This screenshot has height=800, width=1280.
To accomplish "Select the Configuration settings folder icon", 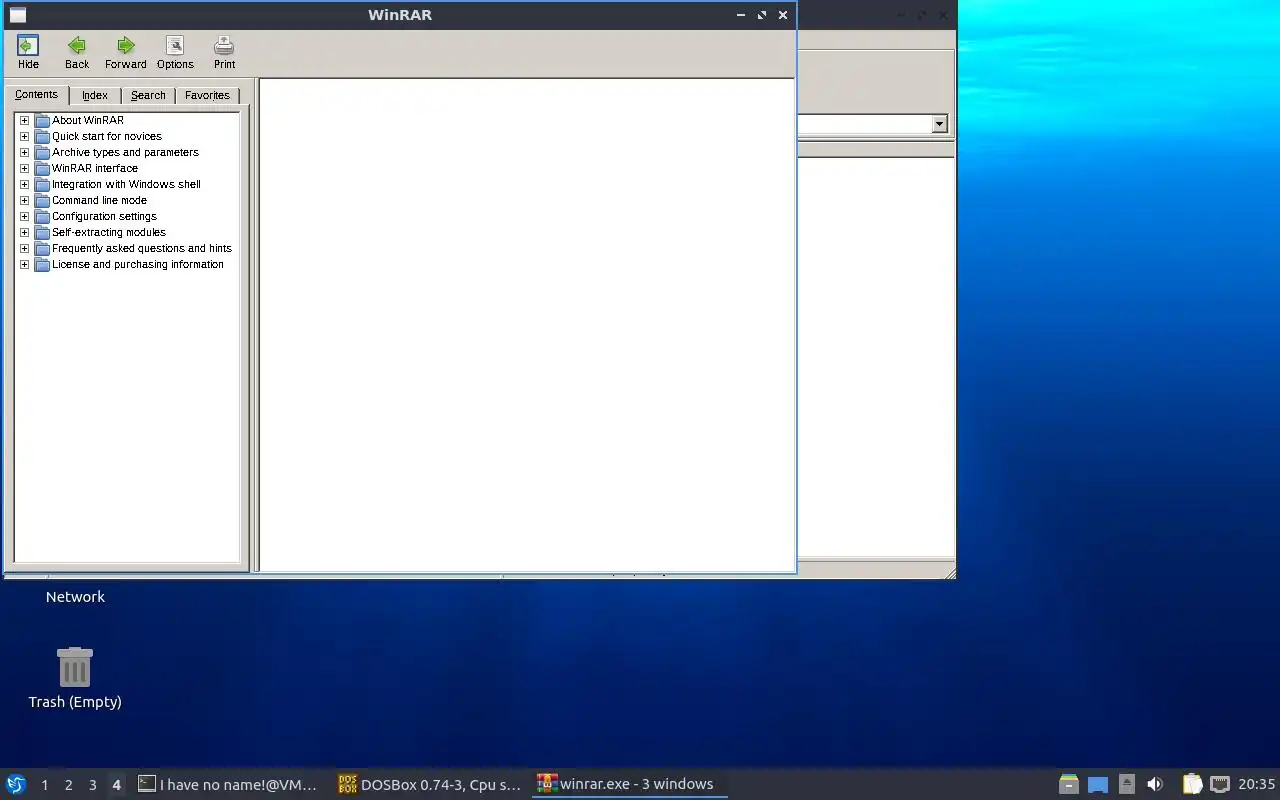I will (42, 216).
